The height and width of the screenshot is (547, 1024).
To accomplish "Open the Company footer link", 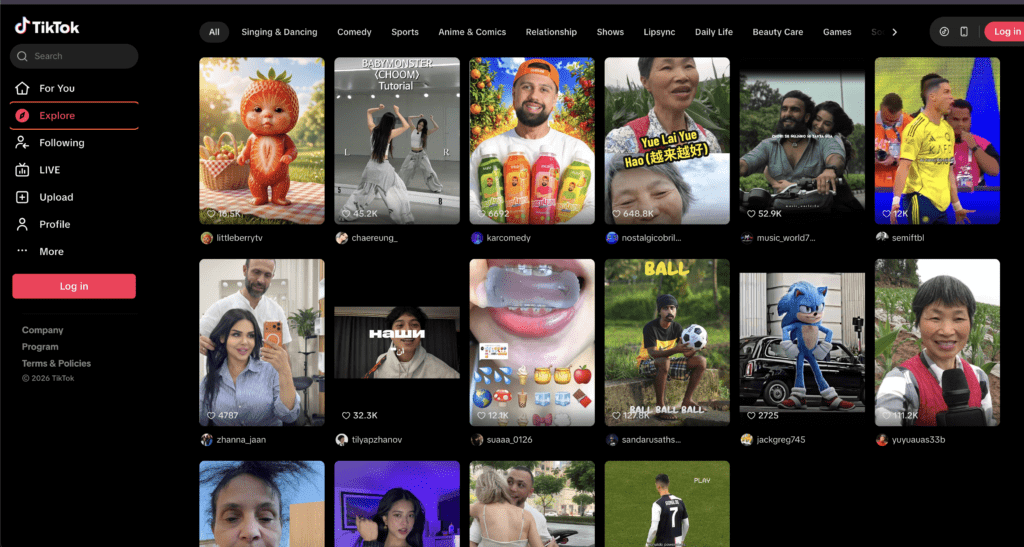I will pyautogui.click(x=42, y=330).
